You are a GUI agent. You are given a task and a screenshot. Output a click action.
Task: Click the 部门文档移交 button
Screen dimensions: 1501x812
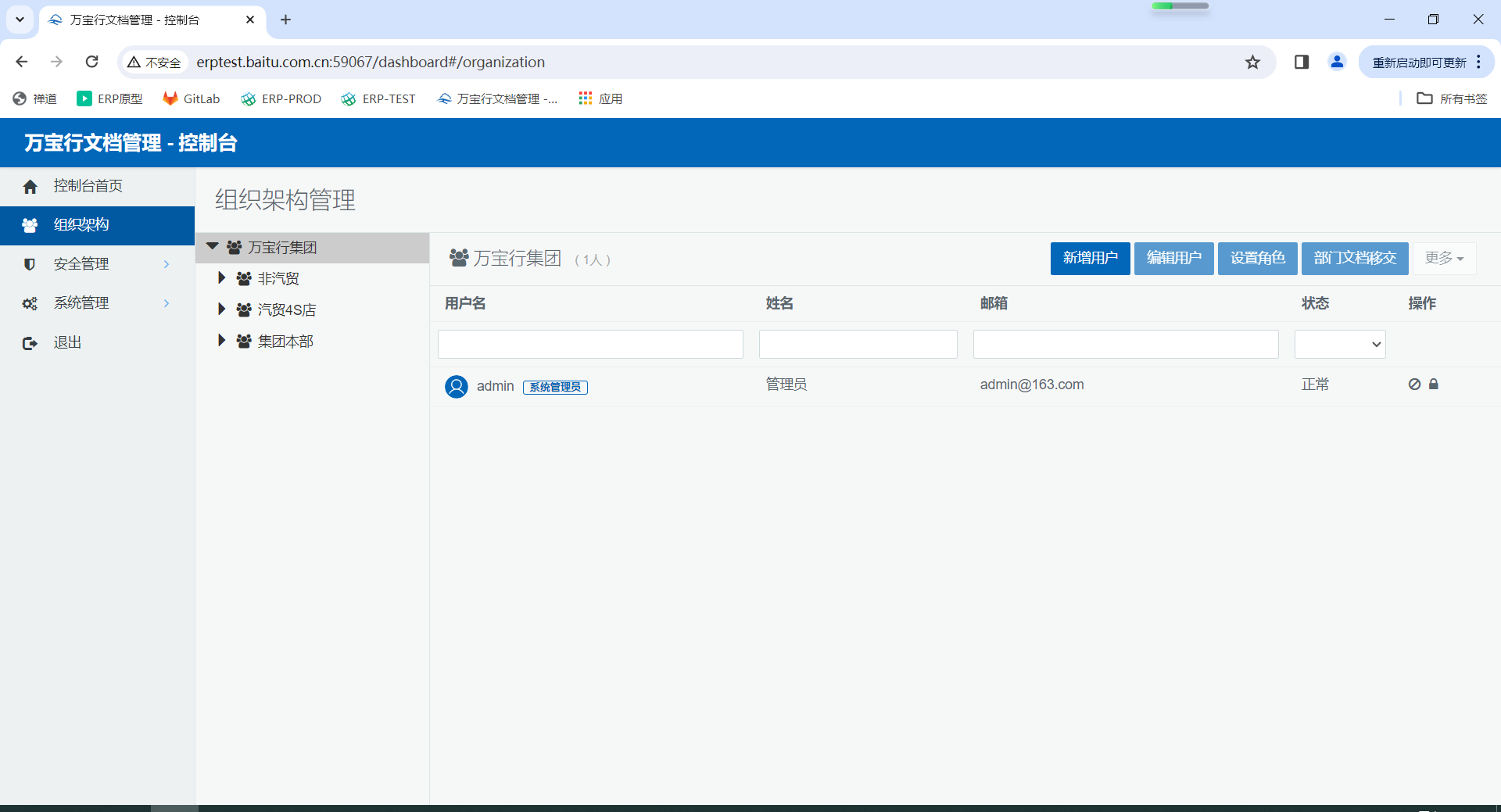click(1355, 259)
